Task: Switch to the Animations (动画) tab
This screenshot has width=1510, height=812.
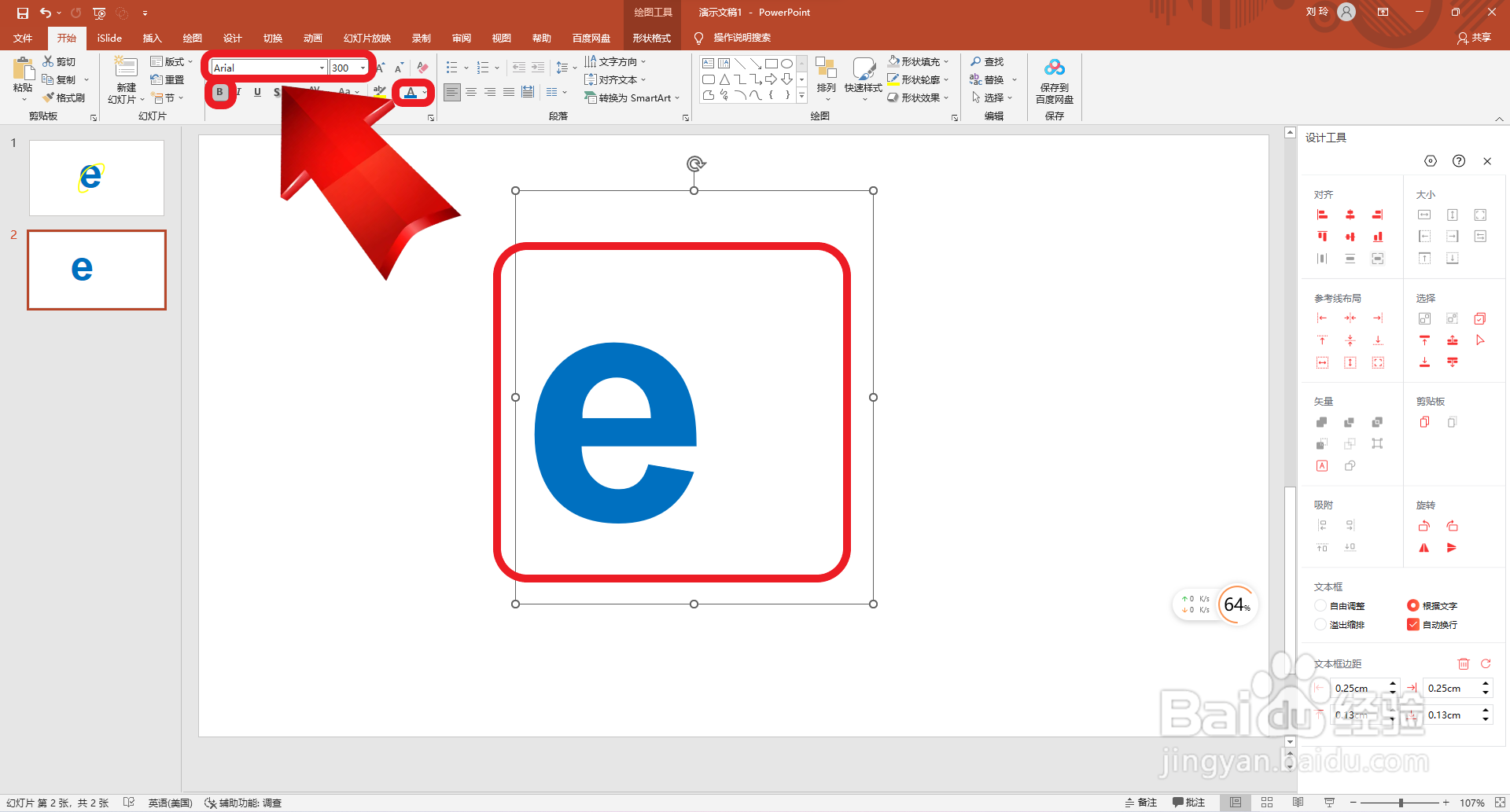Action: [x=312, y=38]
